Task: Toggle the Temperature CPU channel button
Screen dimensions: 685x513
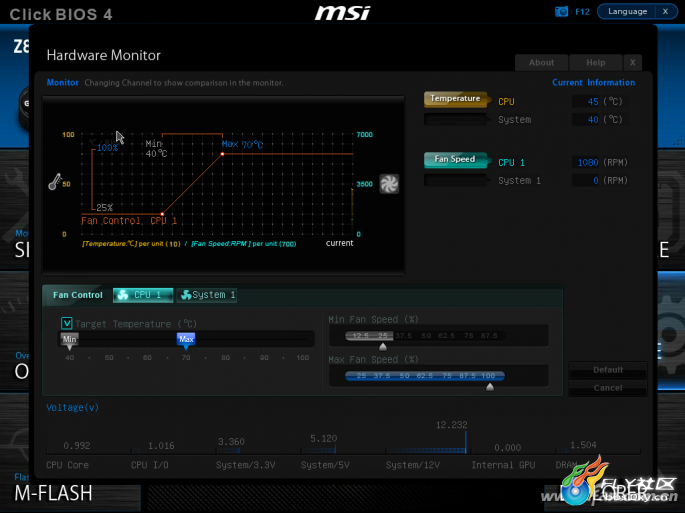Action: point(455,99)
